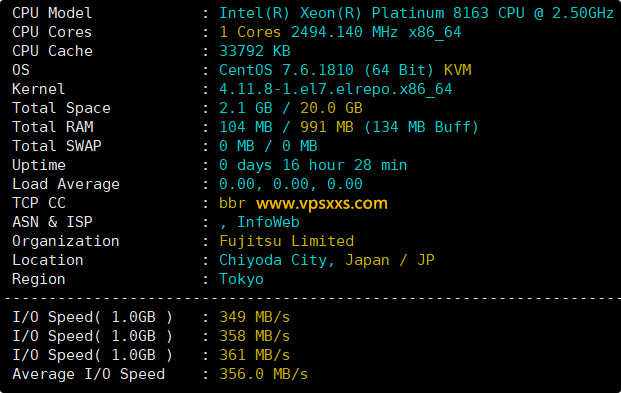
Task: Select the CentOS 7.6.1810 value
Action: pos(286,70)
